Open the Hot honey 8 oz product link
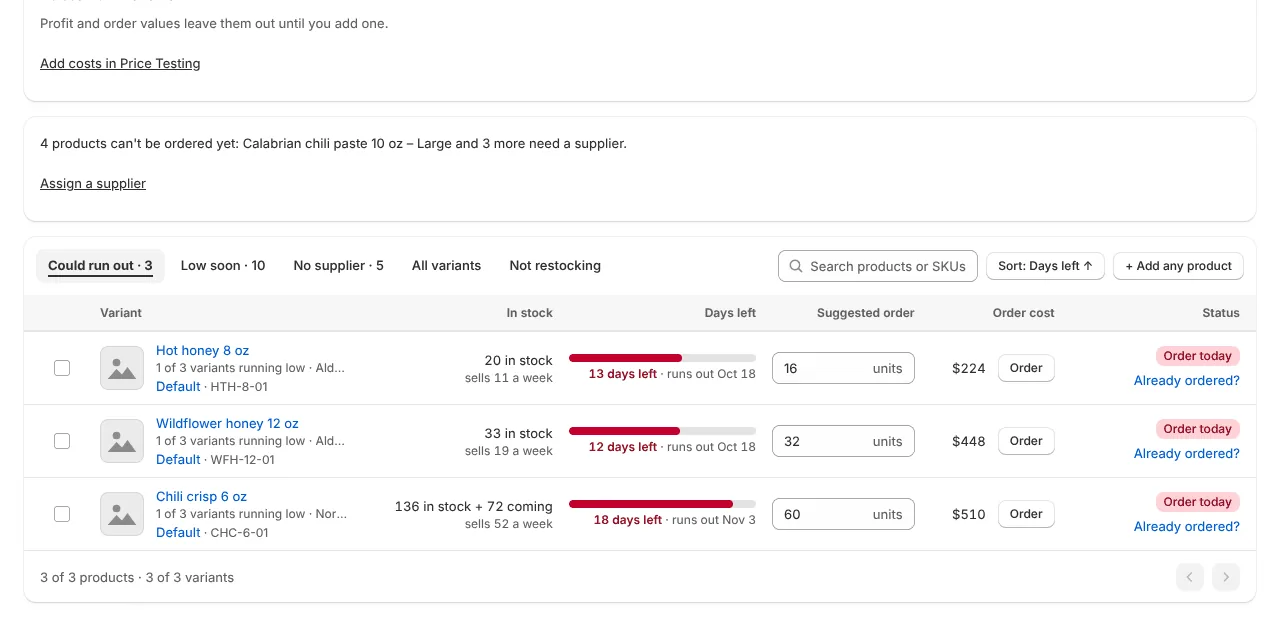The width and height of the screenshot is (1280, 626). point(202,351)
